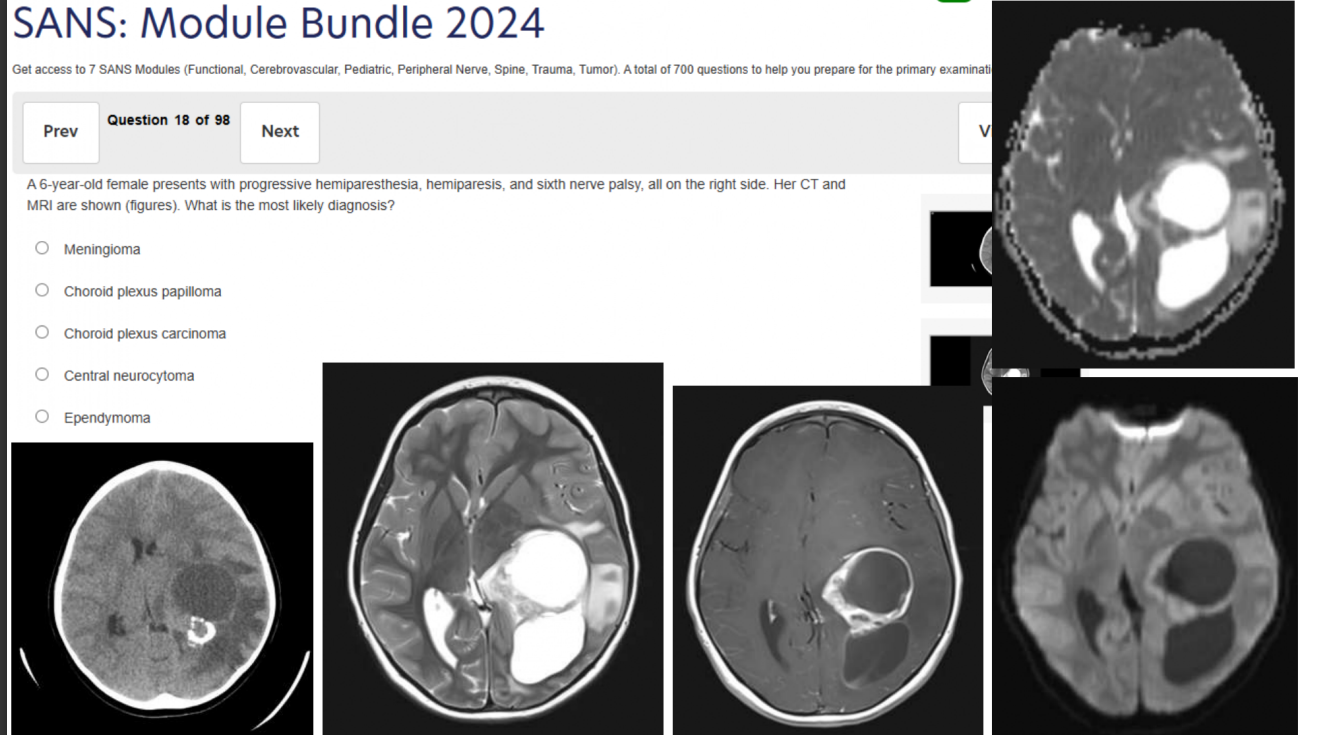Open the diffusion-weighted image with dark cysts
This screenshot has height=735, width=1322.
[1145, 556]
